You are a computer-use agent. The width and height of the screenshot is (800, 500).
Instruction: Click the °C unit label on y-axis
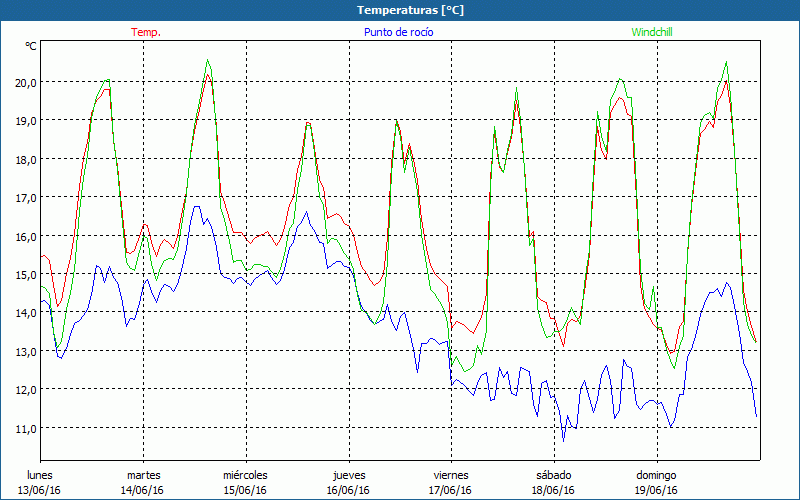(x=31, y=46)
